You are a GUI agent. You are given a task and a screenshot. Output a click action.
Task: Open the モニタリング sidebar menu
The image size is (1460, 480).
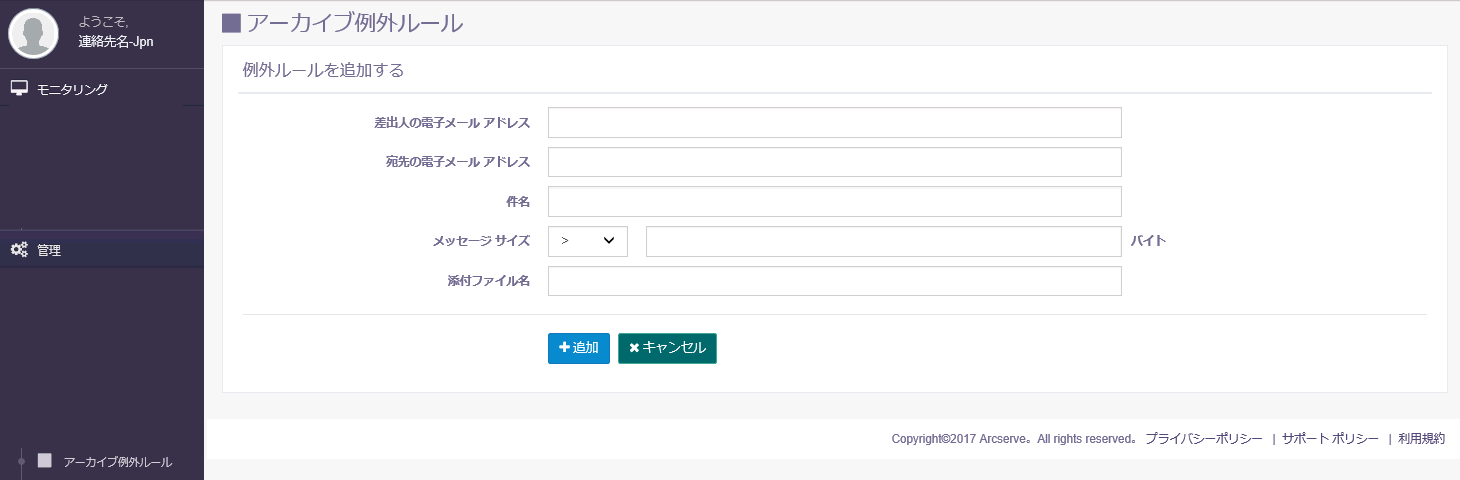point(102,89)
